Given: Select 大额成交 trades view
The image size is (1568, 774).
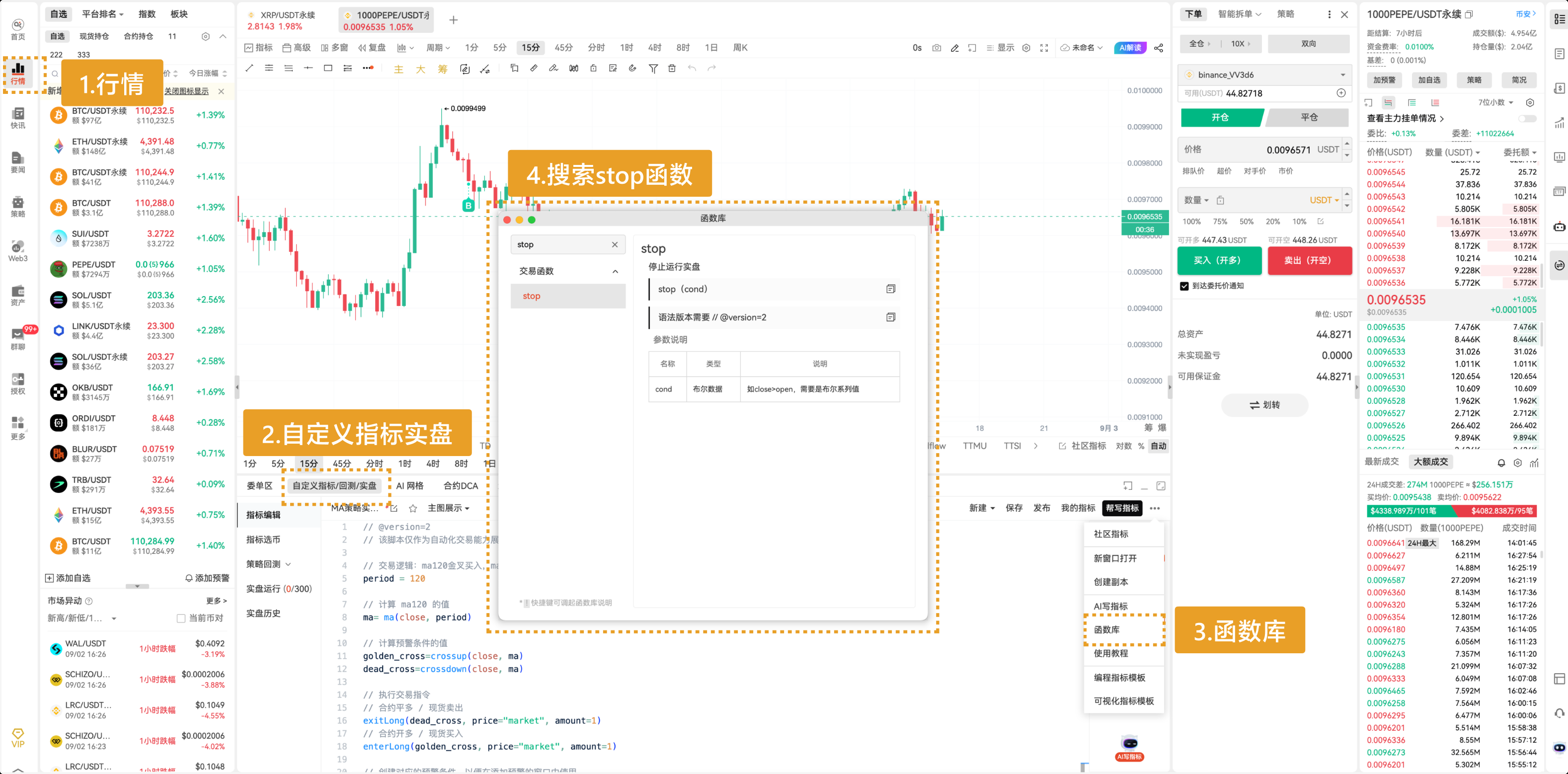Looking at the screenshot, I should click(x=1430, y=462).
